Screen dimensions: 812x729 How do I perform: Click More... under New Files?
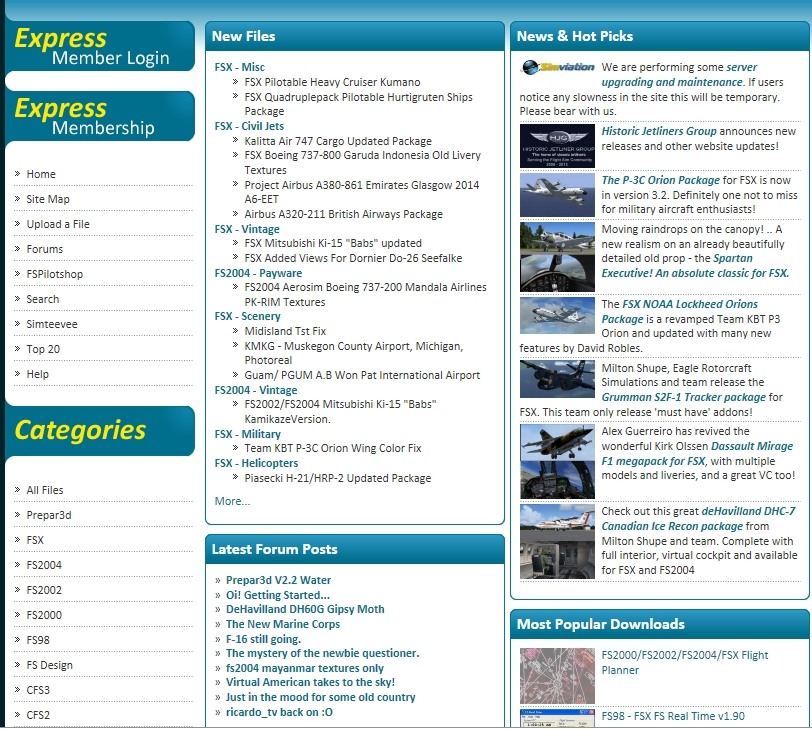click(x=232, y=501)
